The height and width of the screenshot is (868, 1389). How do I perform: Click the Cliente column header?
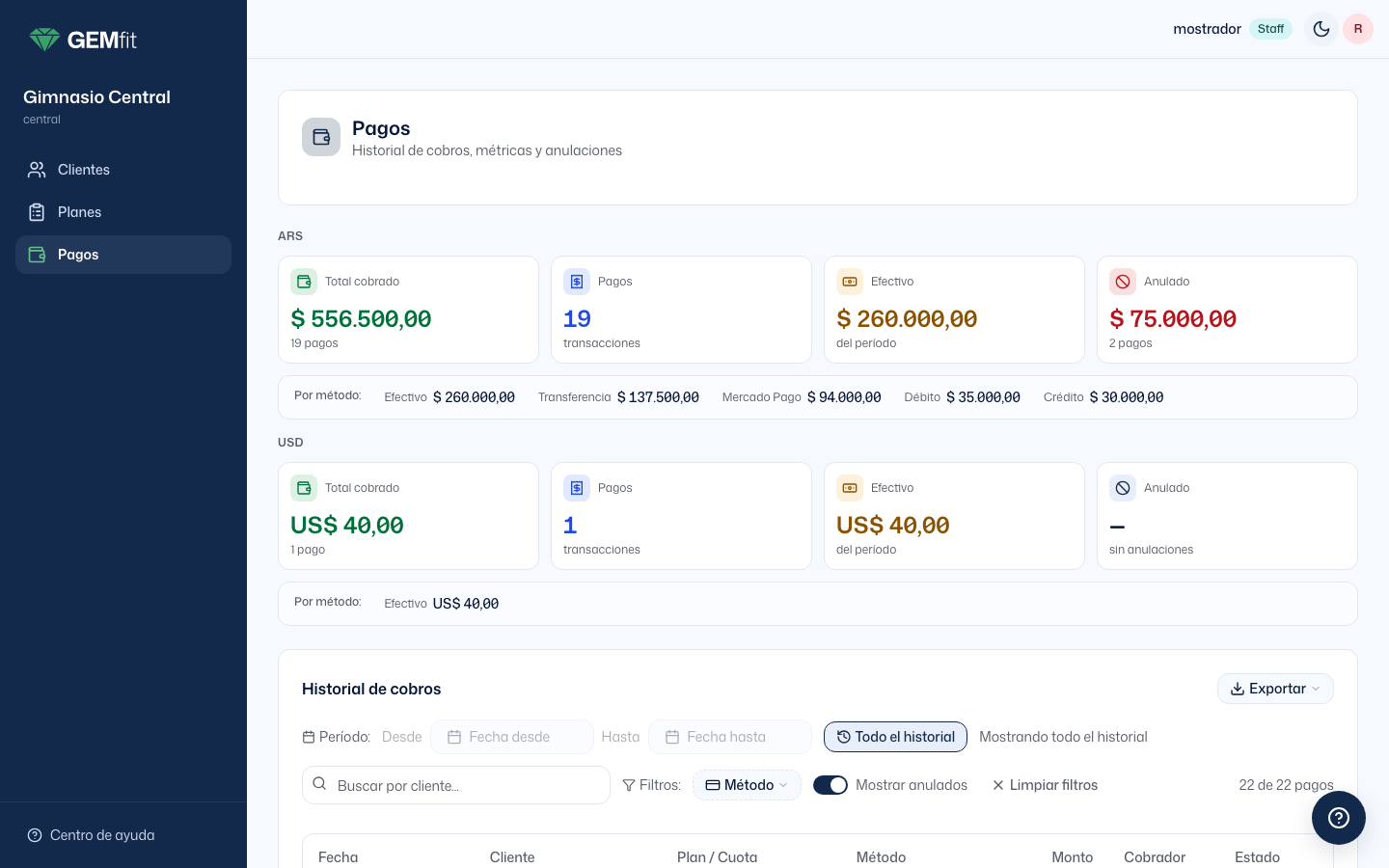512,857
